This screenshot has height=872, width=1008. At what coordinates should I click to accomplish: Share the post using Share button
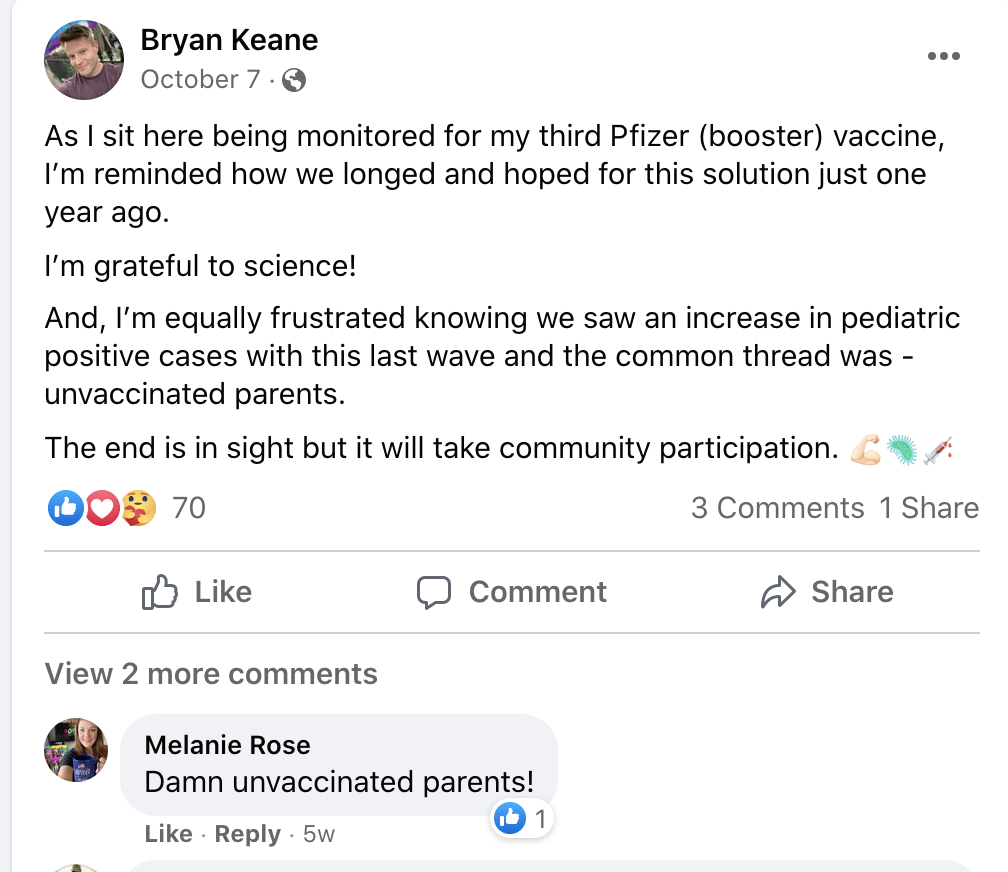pos(826,592)
